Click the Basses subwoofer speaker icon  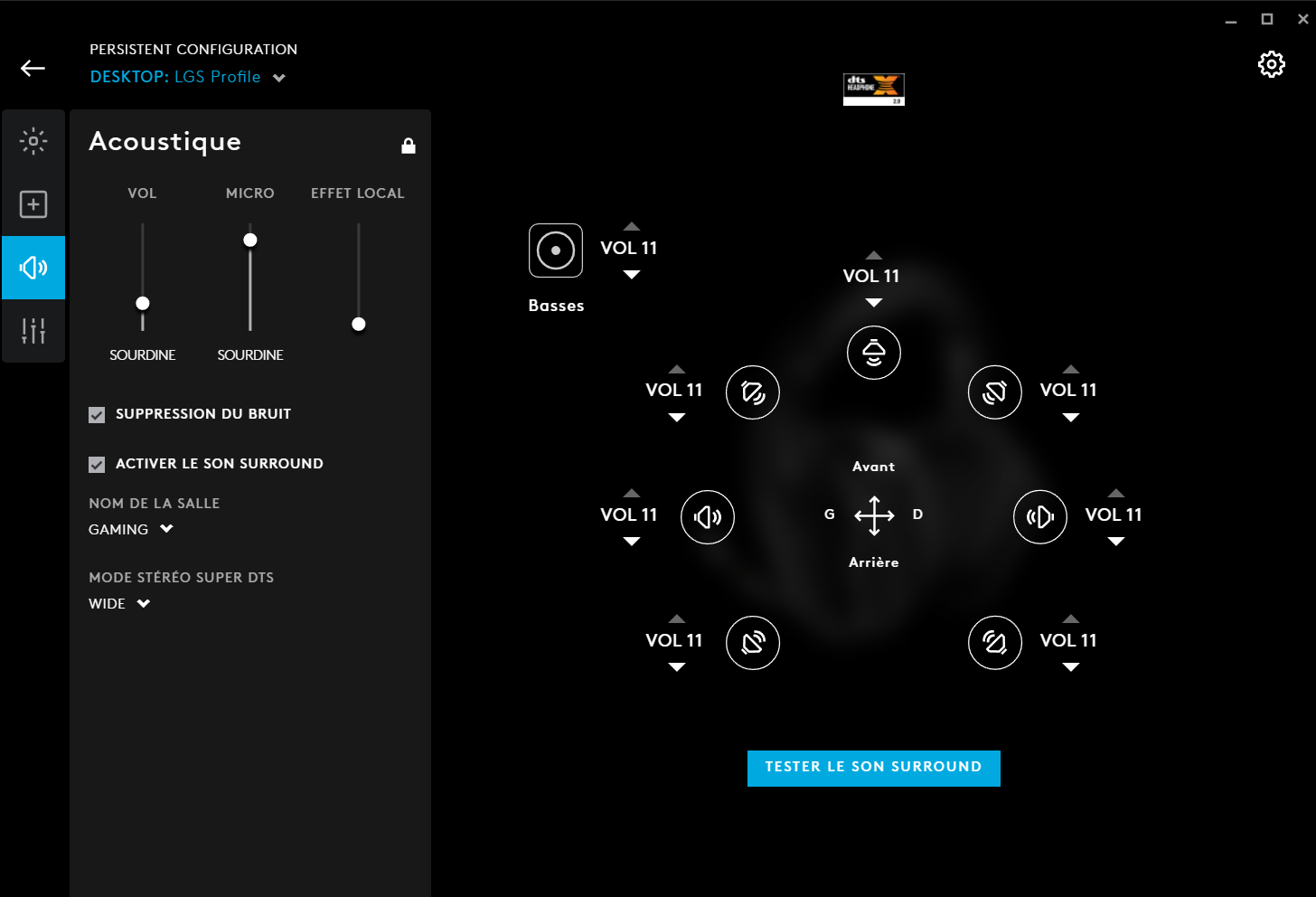pyautogui.click(x=556, y=250)
